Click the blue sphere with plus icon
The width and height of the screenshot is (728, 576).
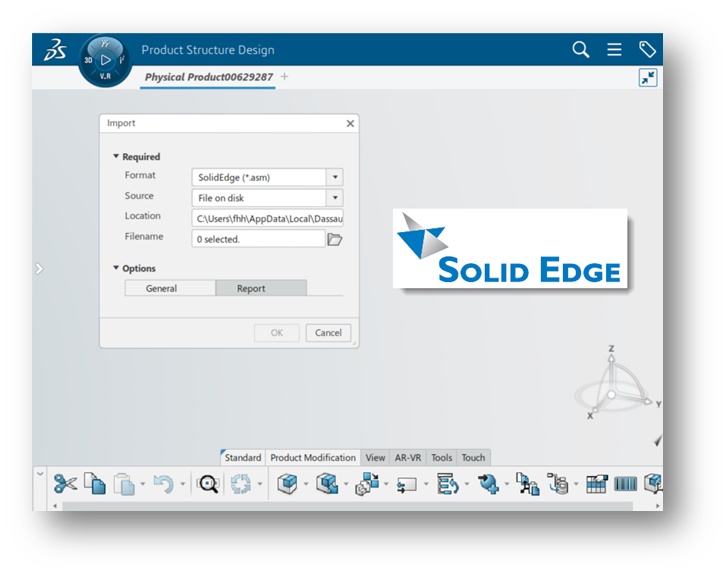click(x=488, y=484)
